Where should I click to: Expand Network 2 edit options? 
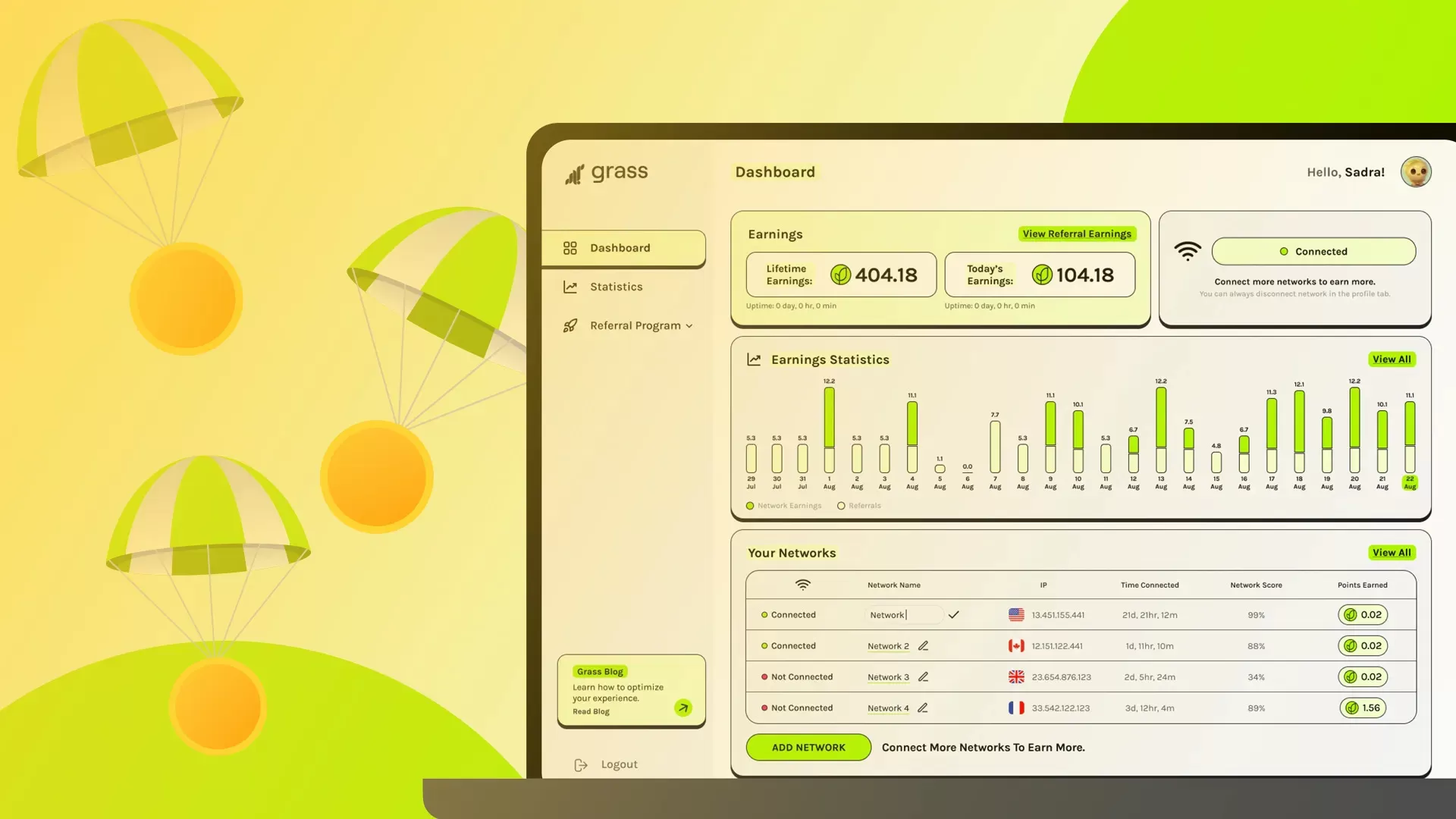(923, 645)
